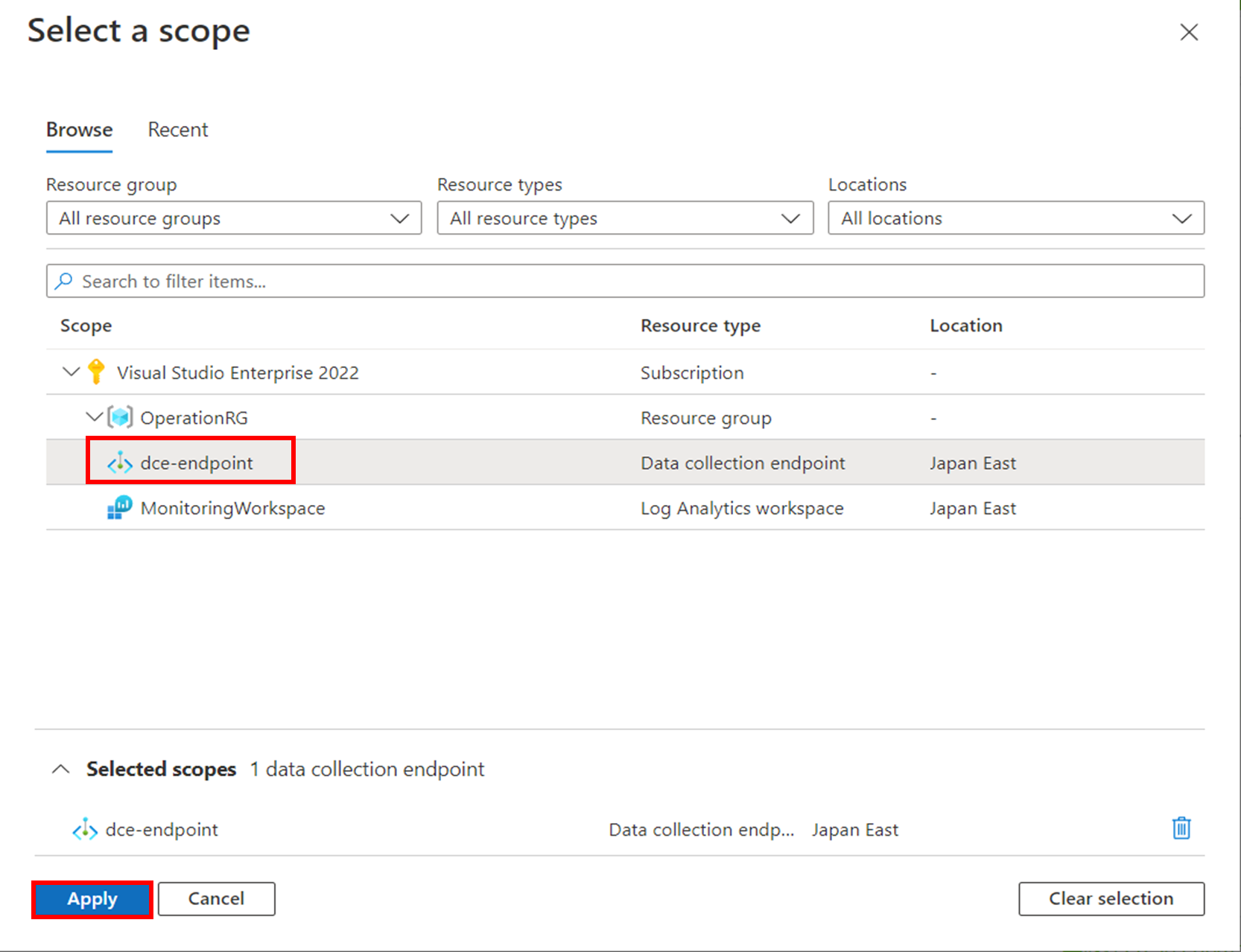
Task: Open the Resource types dropdown
Action: point(625,218)
